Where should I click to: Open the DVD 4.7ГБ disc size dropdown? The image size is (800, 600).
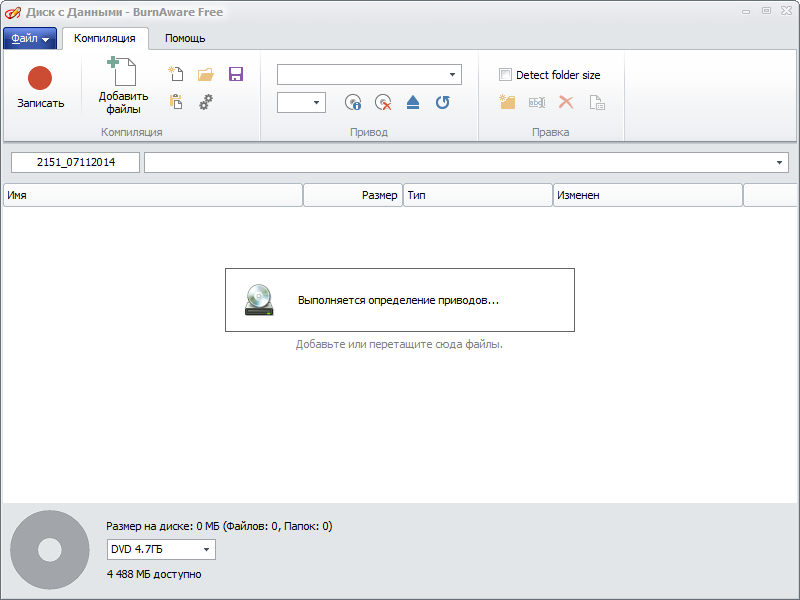tap(206, 549)
